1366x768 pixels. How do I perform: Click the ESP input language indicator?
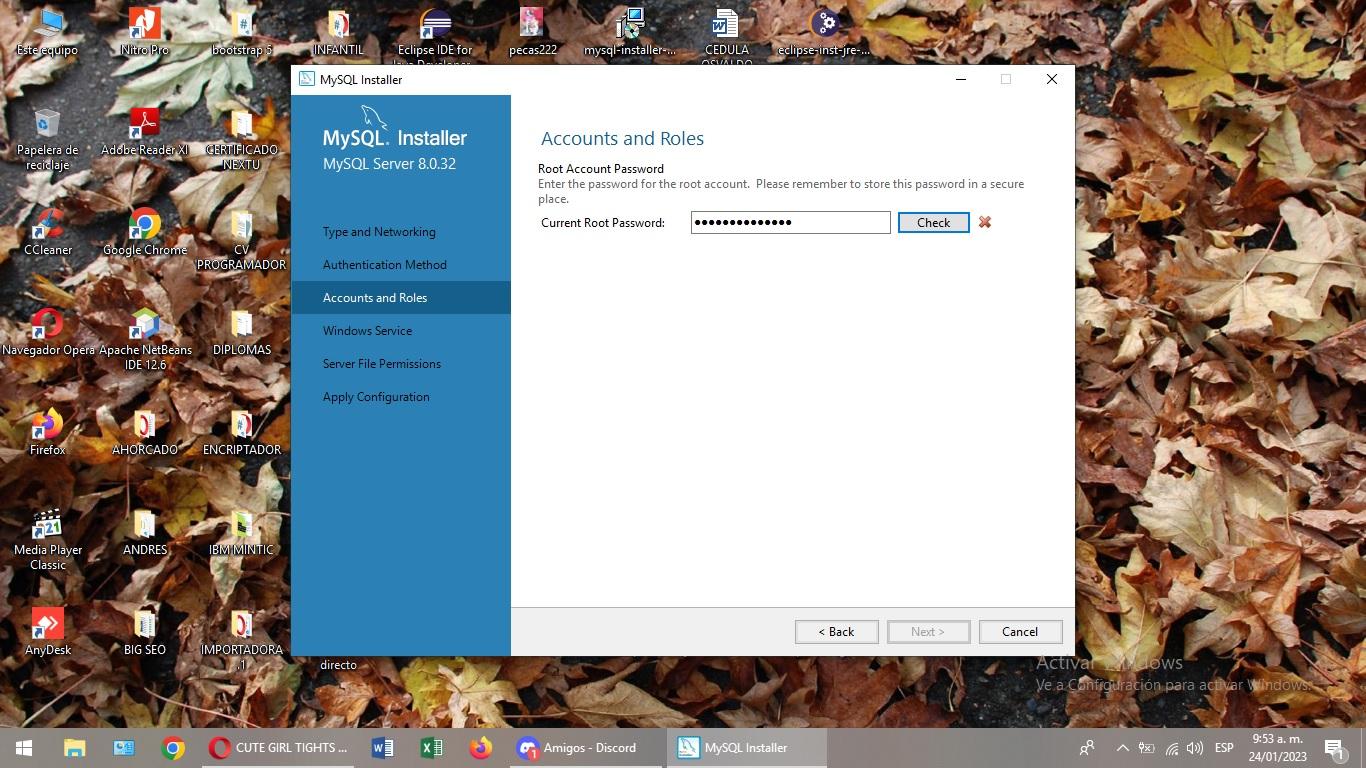point(1224,748)
